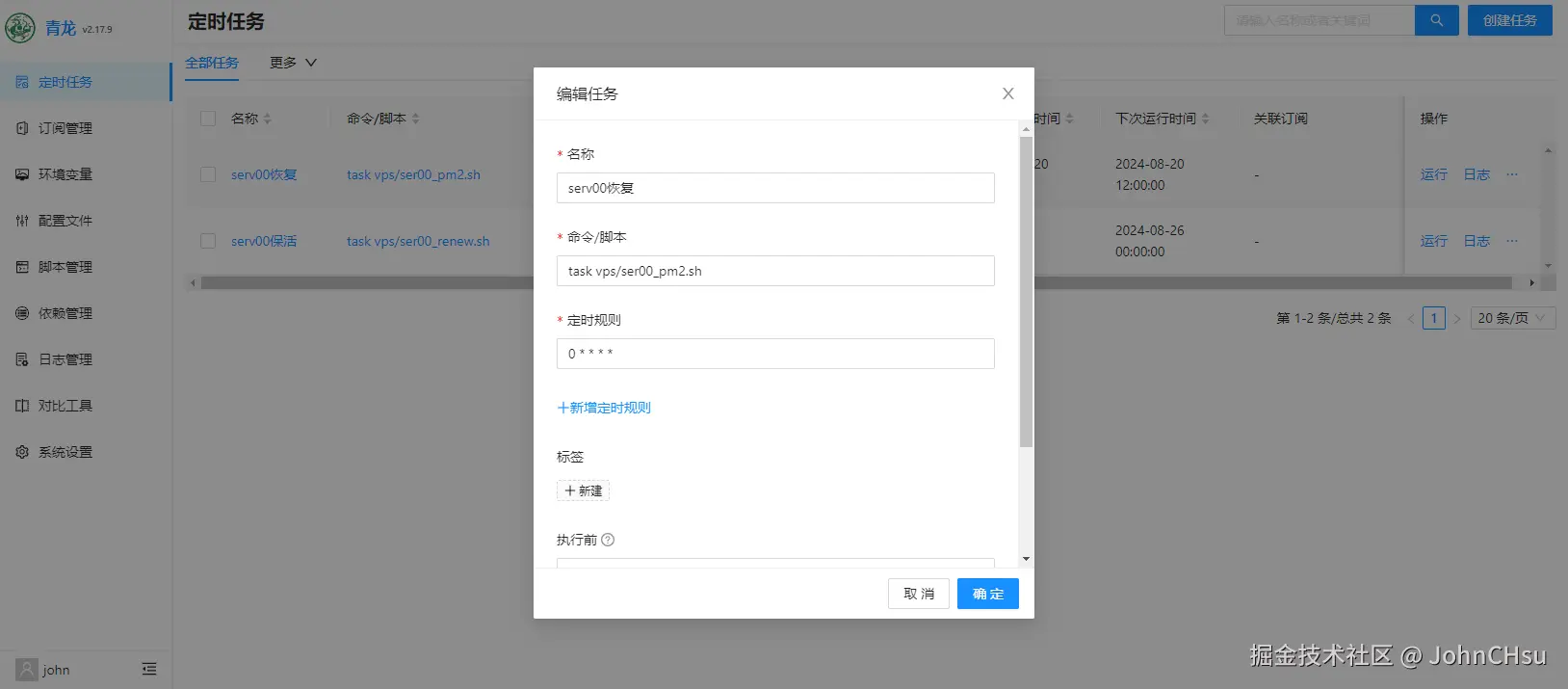Click the dialog vertical scrollbar thumb
The image size is (1568, 689).
(x=1026, y=292)
